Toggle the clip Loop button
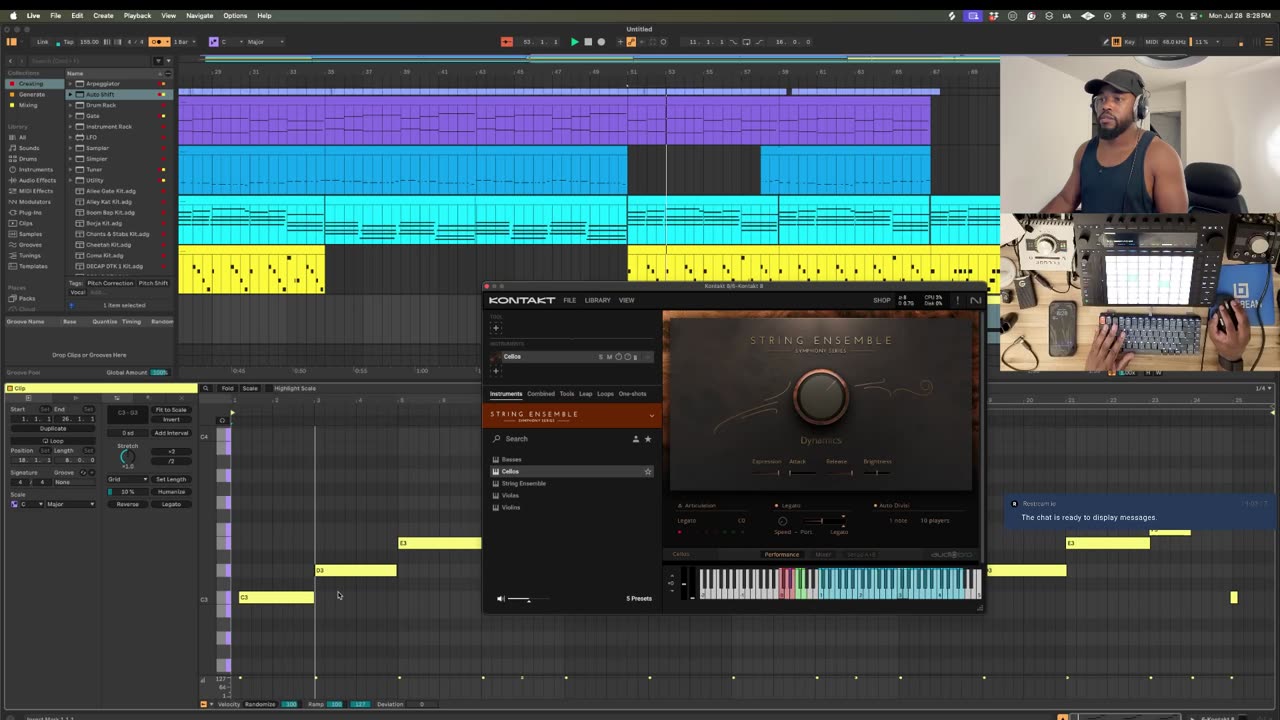The width and height of the screenshot is (1280, 720). (53, 440)
